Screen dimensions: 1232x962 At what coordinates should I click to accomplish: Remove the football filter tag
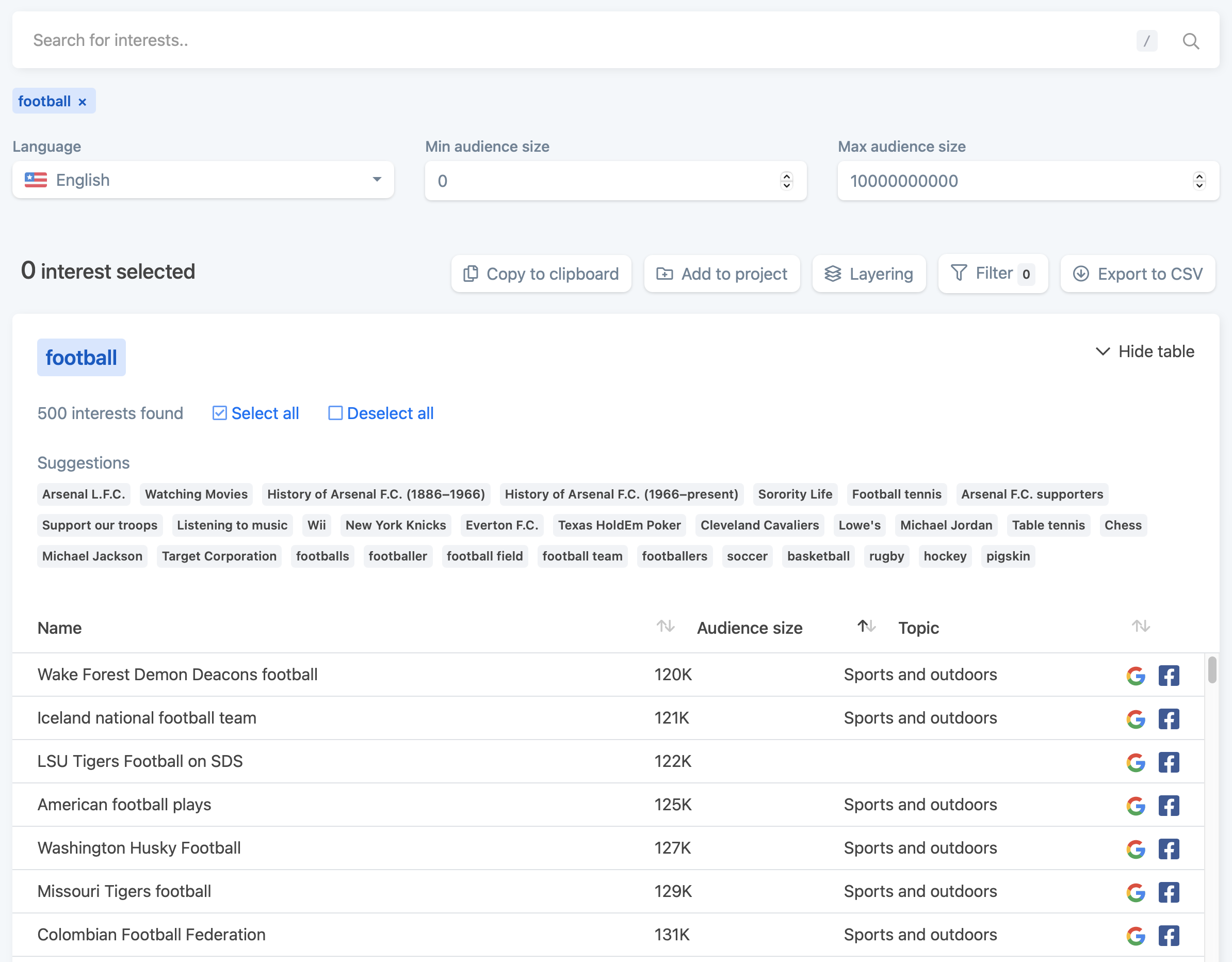click(x=84, y=101)
